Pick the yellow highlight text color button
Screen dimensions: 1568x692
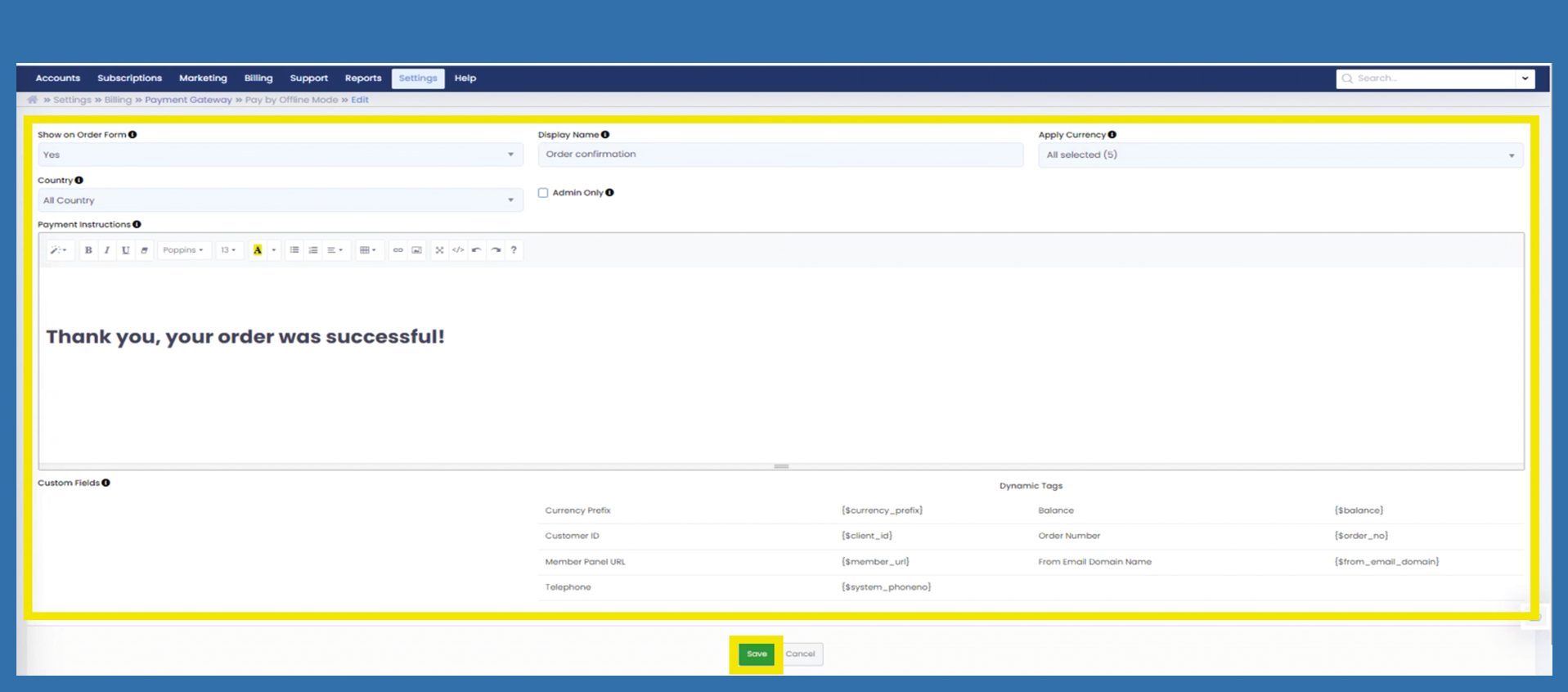(258, 250)
